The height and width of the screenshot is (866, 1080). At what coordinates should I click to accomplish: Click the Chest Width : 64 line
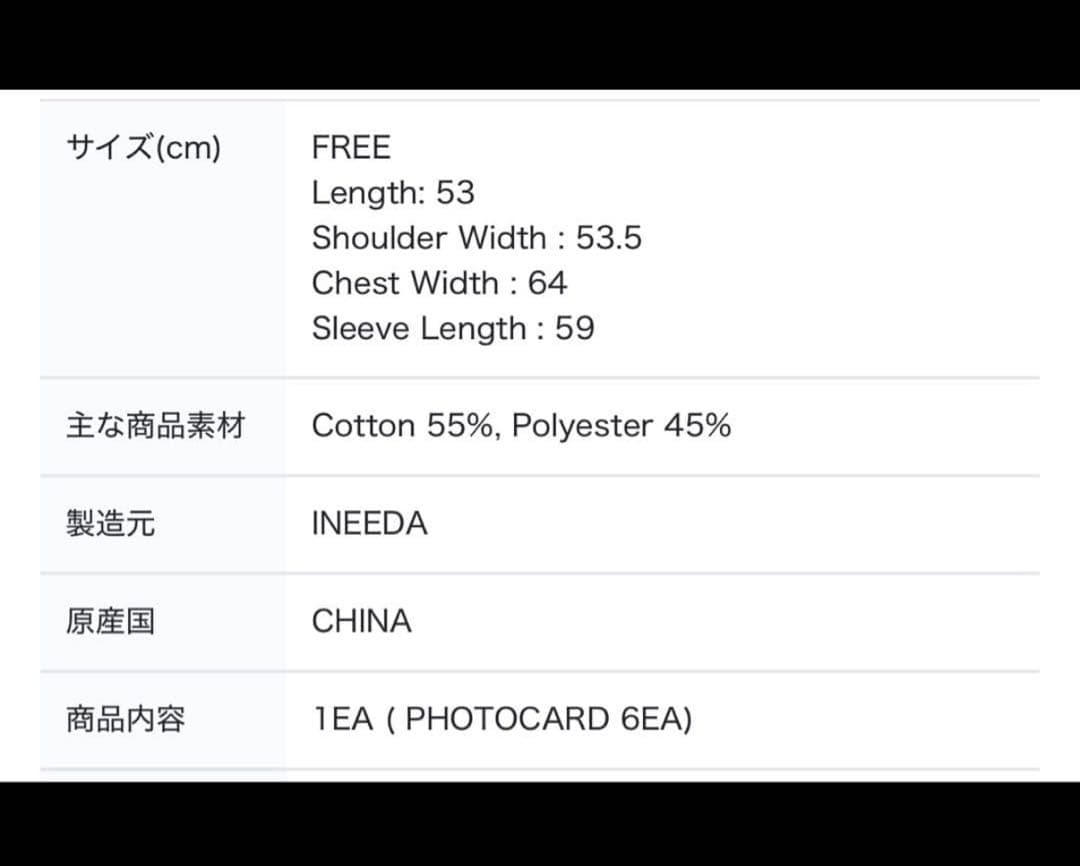pyautogui.click(x=439, y=283)
